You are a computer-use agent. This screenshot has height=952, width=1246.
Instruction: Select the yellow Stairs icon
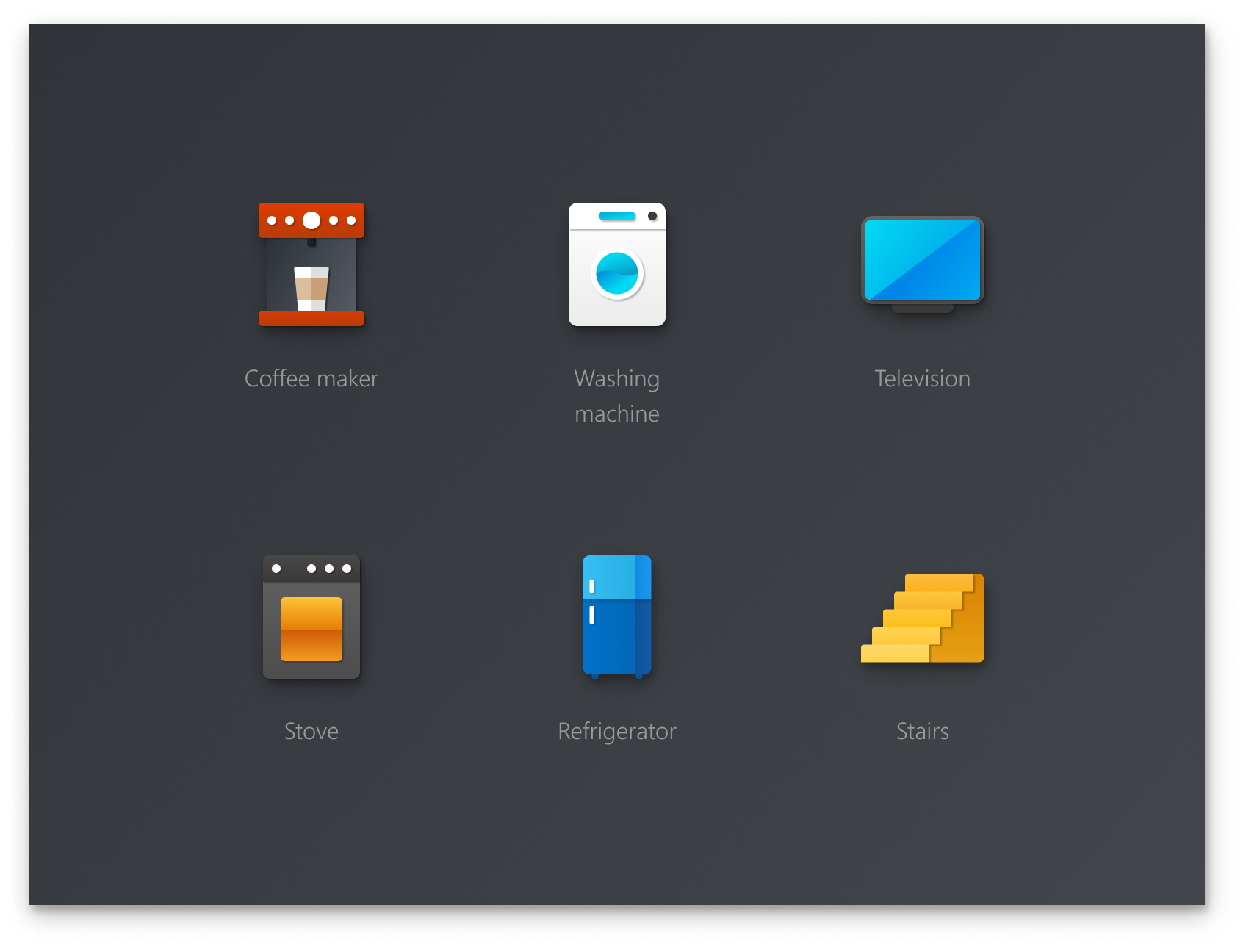[923, 618]
